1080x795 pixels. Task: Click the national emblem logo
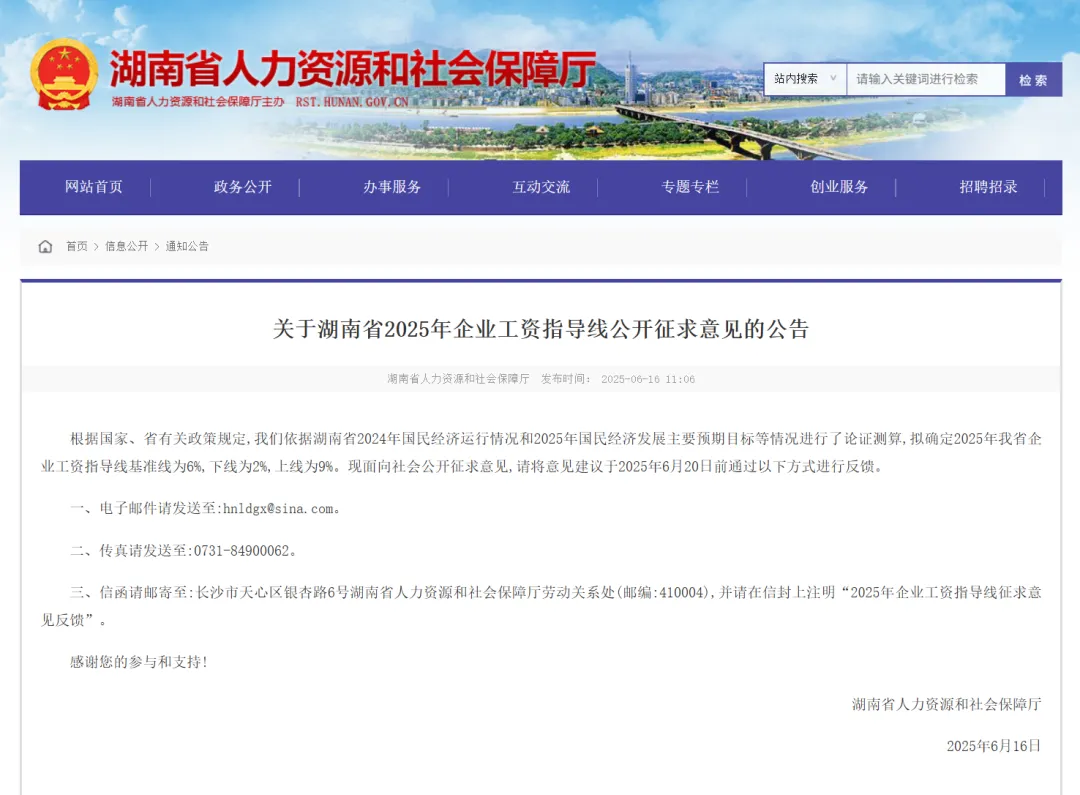pos(64,75)
